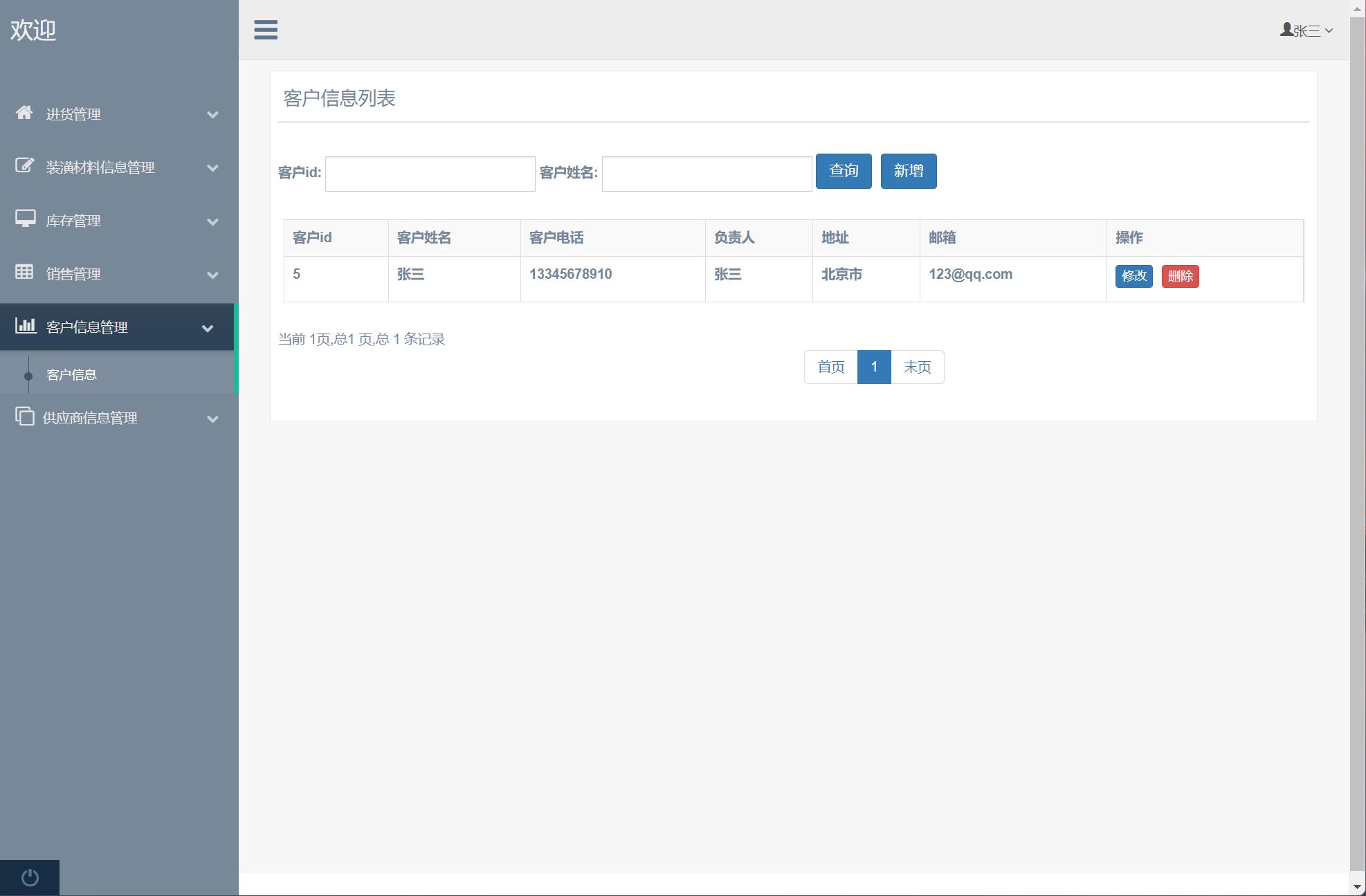Viewport: 1366px width, 896px height.
Task: Click the red 删除 delete button
Action: (x=1181, y=276)
